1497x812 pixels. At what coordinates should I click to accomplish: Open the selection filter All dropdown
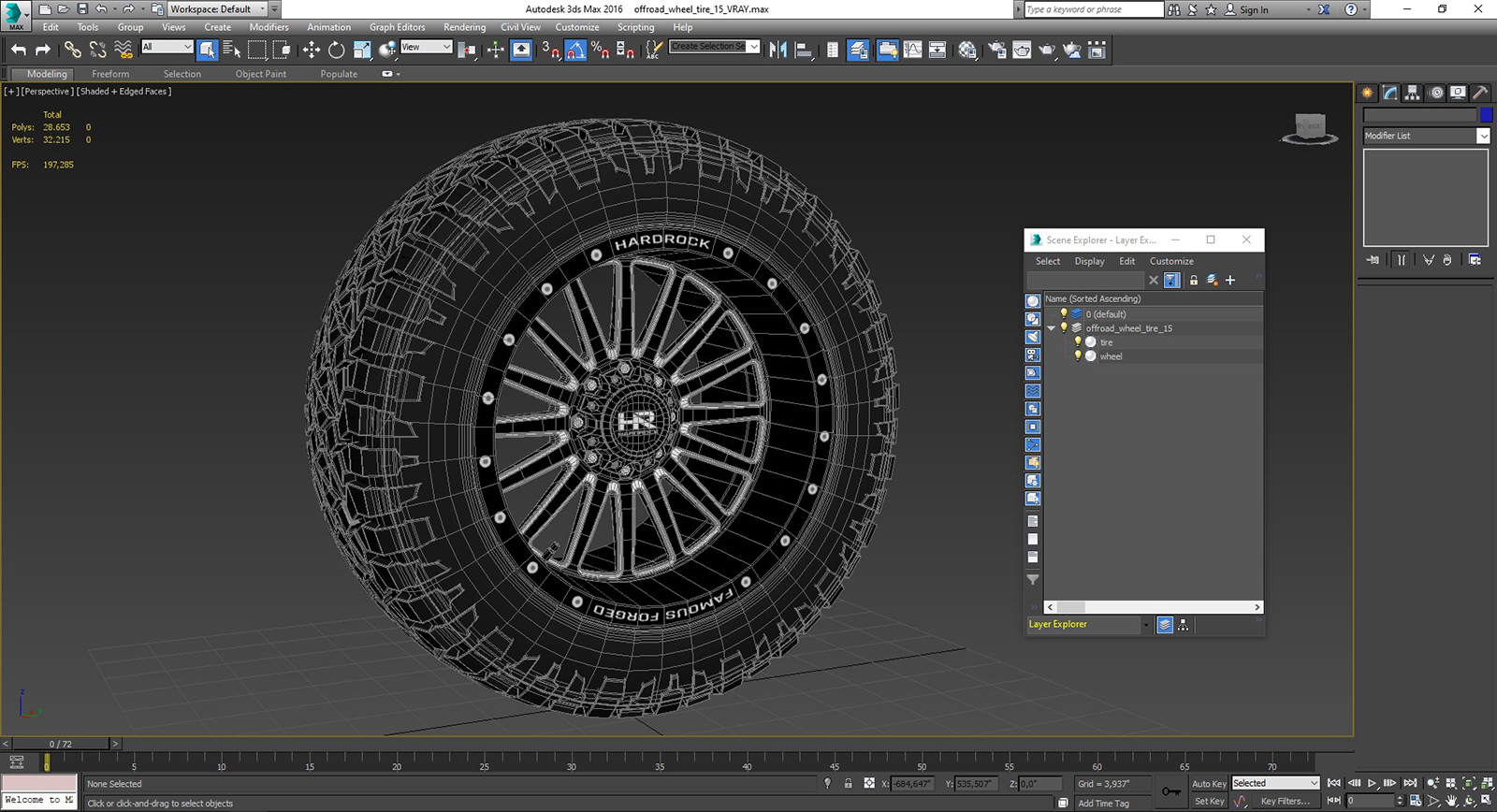(167, 47)
